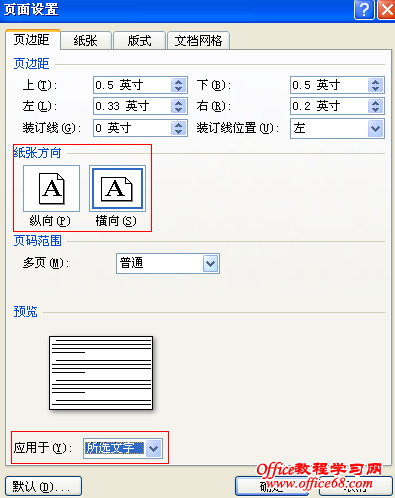Click the 上(T) top margin field
The height and width of the screenshot is (498, 395).
tap(140, 85)
